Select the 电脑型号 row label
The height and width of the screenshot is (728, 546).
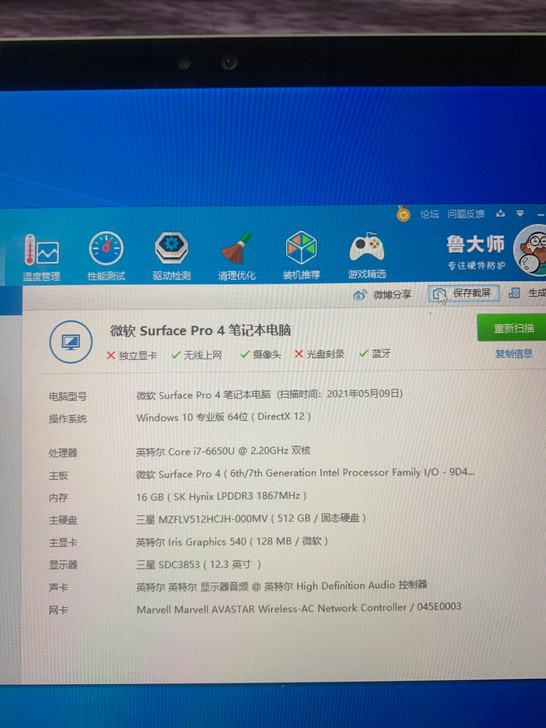68,396
